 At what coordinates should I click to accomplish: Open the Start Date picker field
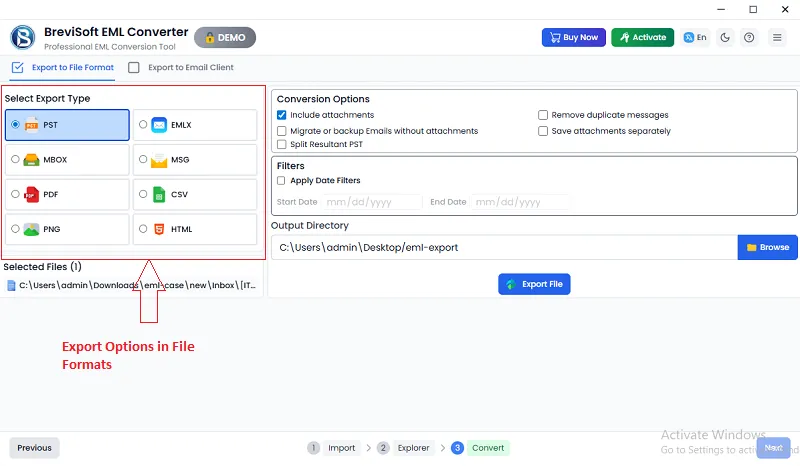[373, 202]
